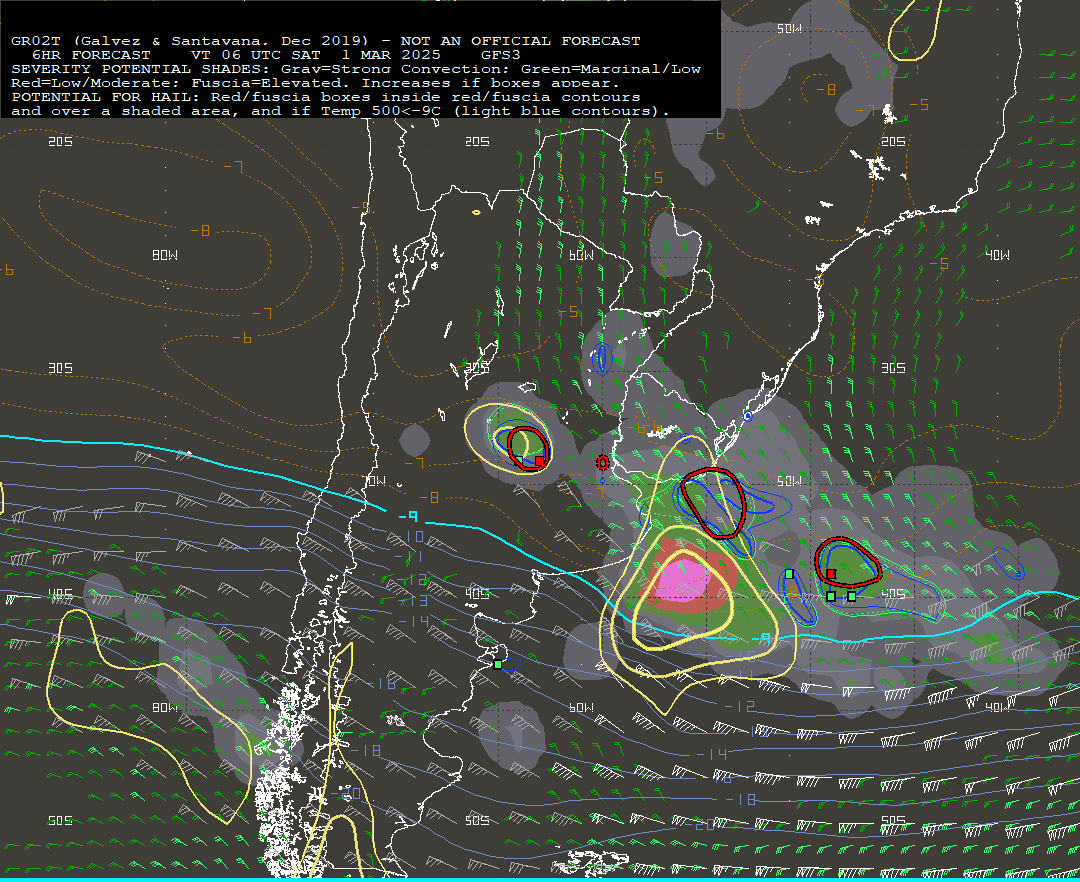Viewport: 1080px width, 882px height.
Task: Click small blue contour at far eastern gray area
Action: point(1010,563)
